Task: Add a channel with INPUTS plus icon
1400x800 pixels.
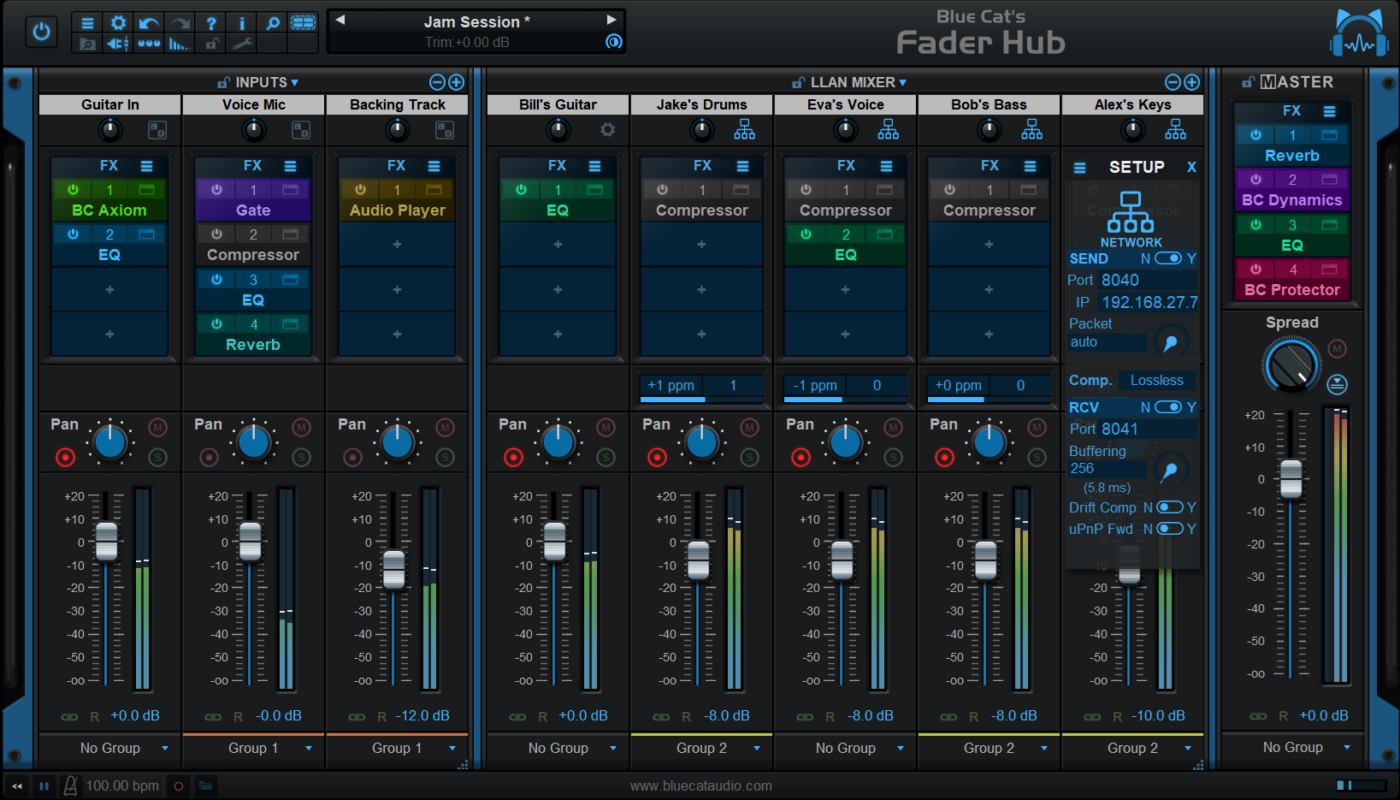Action: point(456,82)
